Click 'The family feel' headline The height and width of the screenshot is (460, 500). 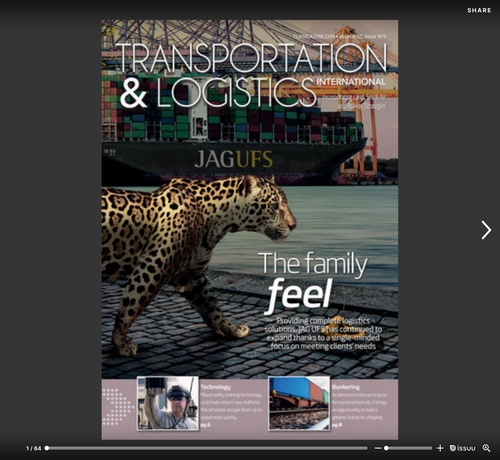[x=313, y=283]
